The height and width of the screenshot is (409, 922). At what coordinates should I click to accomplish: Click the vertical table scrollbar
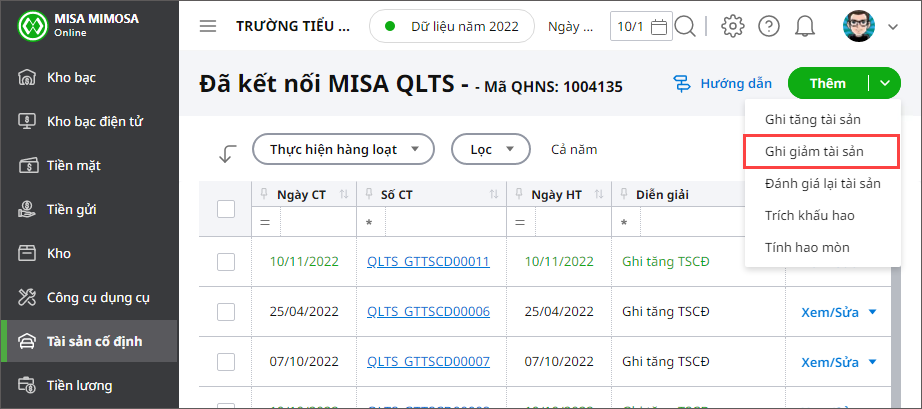897,335
